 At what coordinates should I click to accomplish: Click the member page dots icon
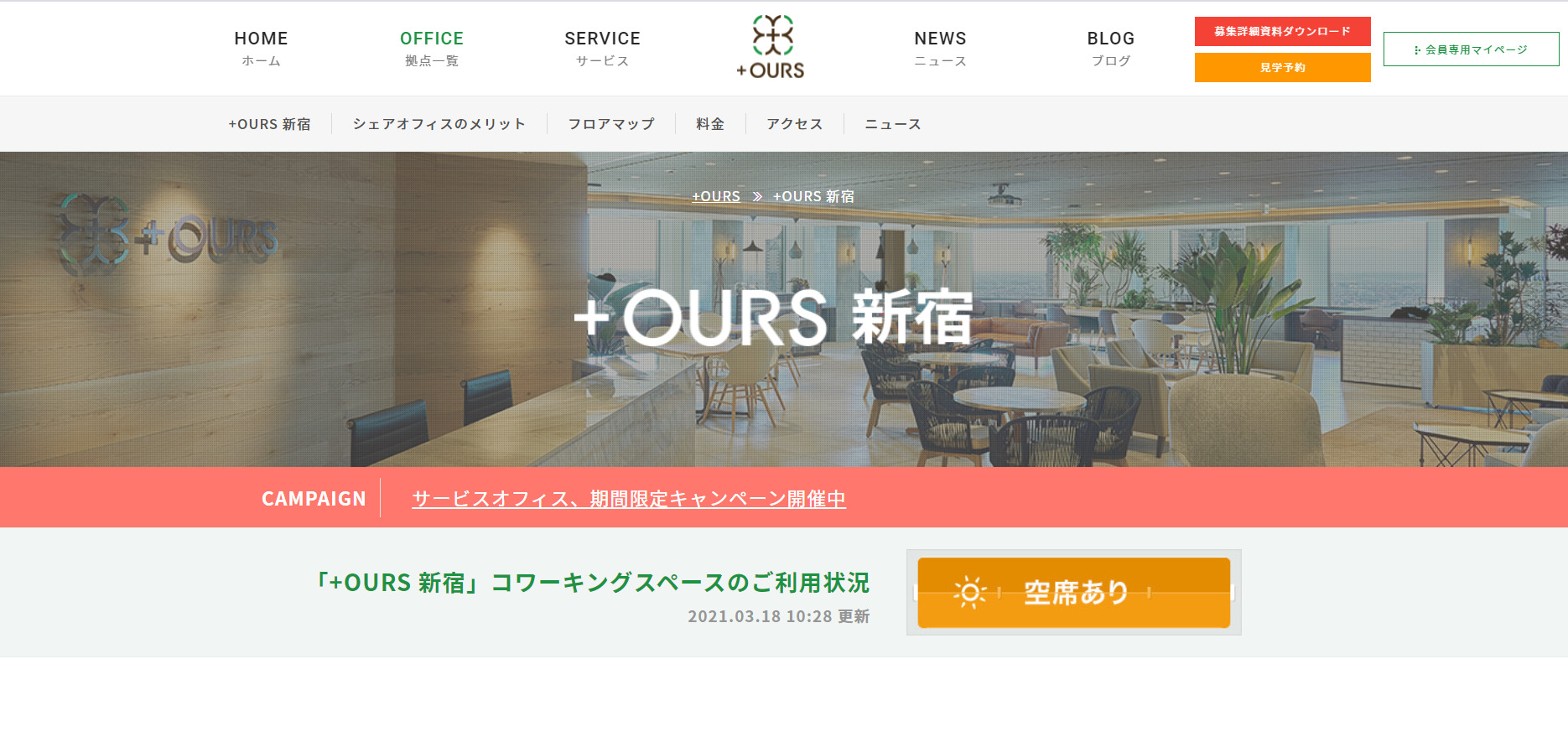click(x=1417, y=50)
